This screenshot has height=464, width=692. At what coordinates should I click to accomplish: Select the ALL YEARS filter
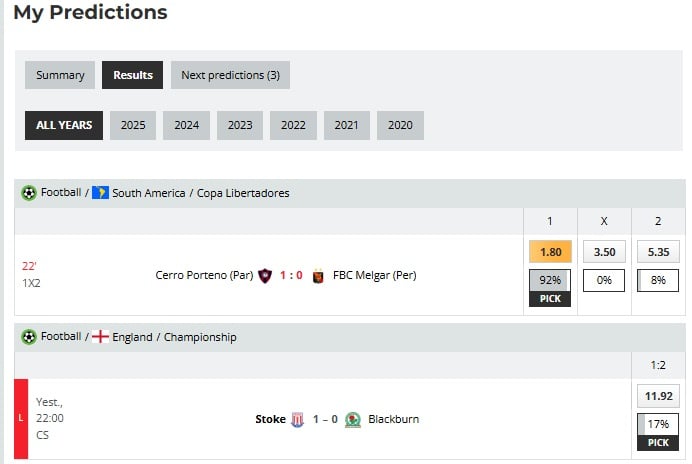point(64,125)
